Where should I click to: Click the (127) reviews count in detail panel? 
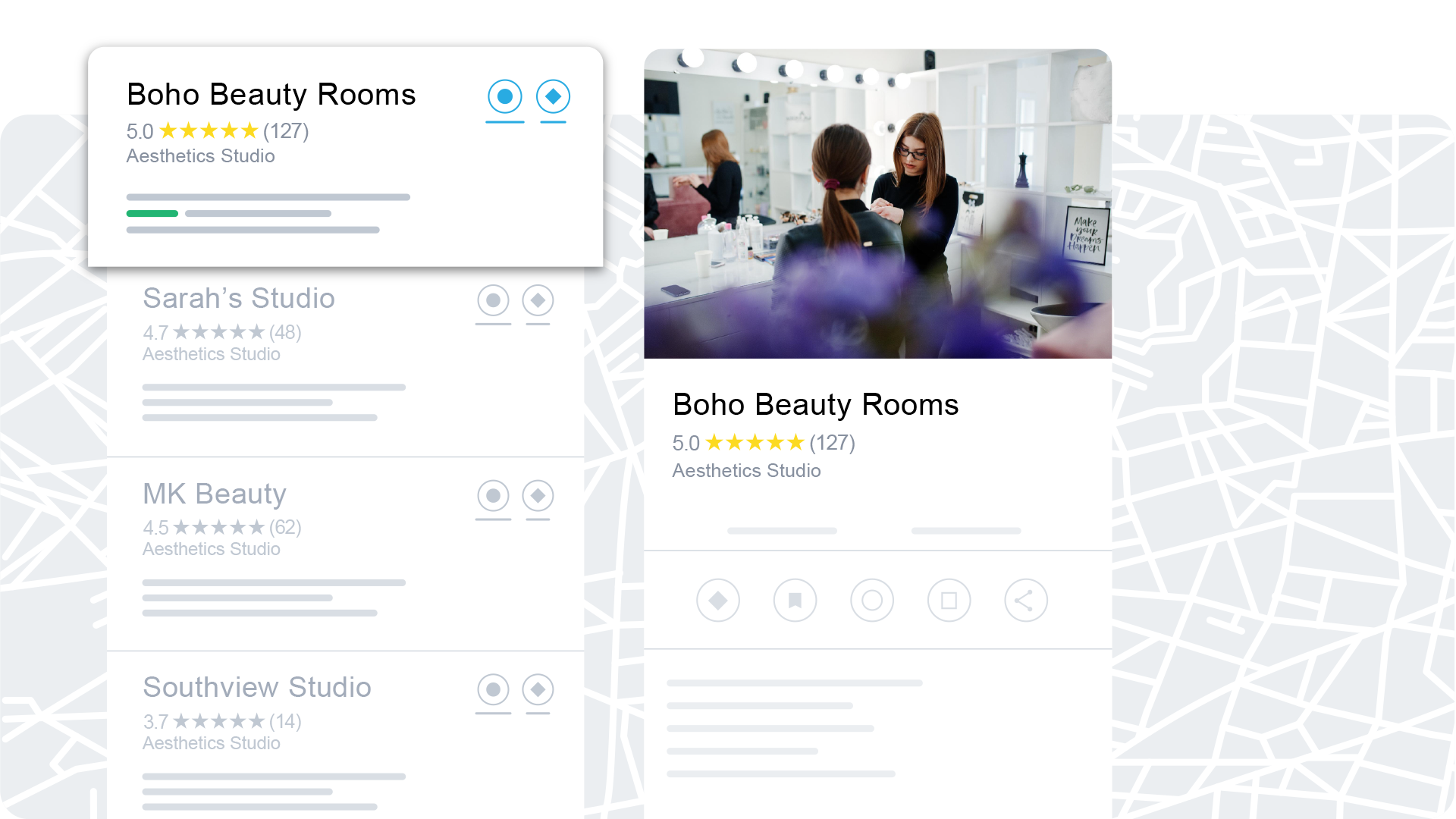tap(832, 443)
